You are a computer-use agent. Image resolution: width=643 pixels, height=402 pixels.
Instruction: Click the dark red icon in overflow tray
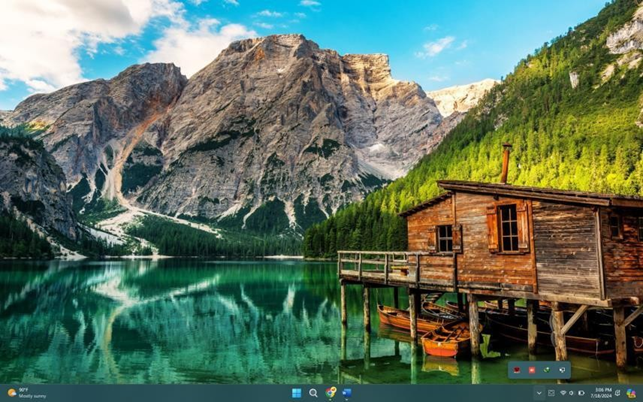point(517,370)
